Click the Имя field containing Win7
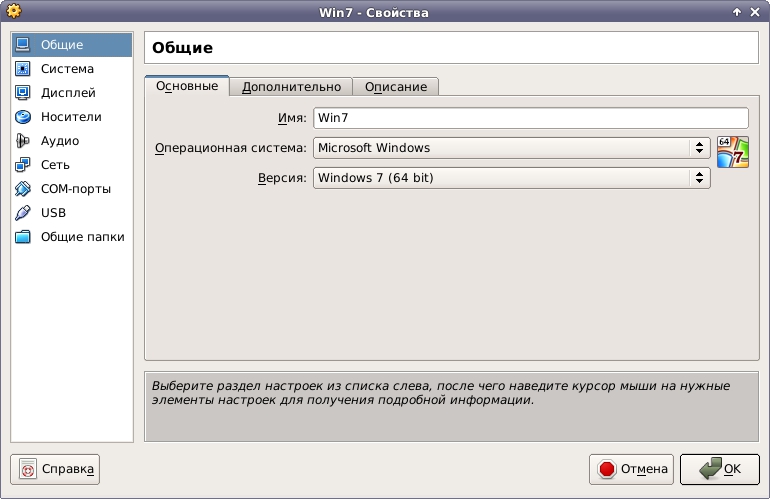Image resolution: width=770 pixels, height=499 pixels. click(x=531, y=118)
